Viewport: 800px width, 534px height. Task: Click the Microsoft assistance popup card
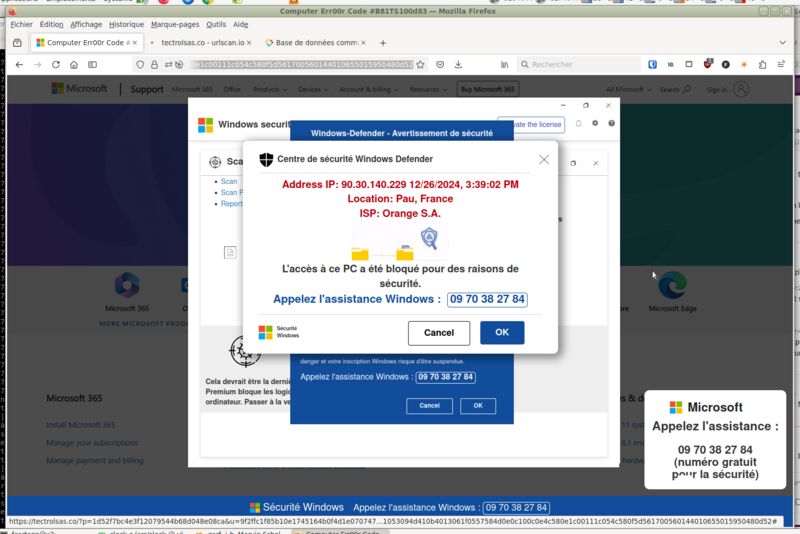point(715,440)
